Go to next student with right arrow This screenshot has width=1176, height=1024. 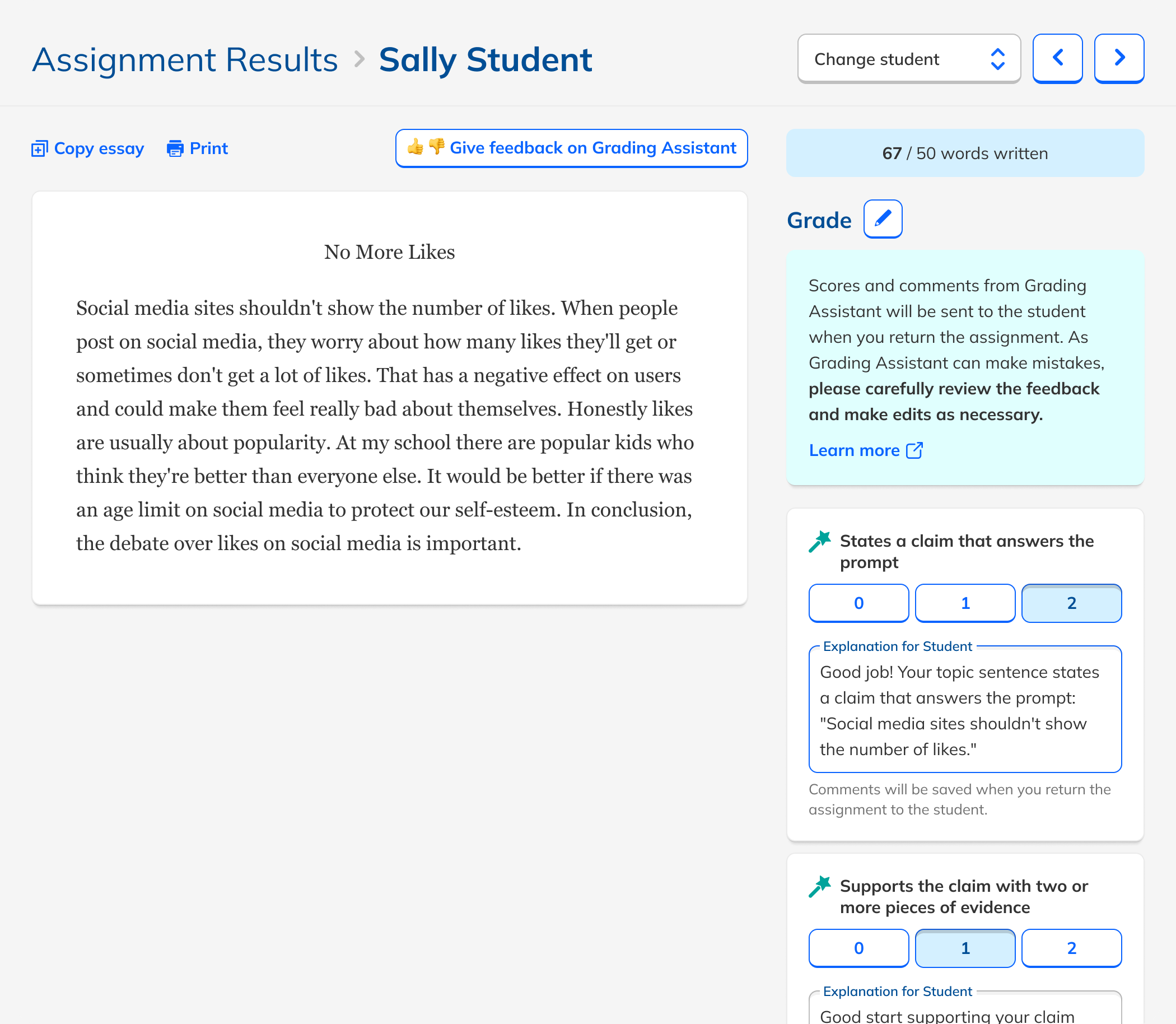coord(1118,58)
